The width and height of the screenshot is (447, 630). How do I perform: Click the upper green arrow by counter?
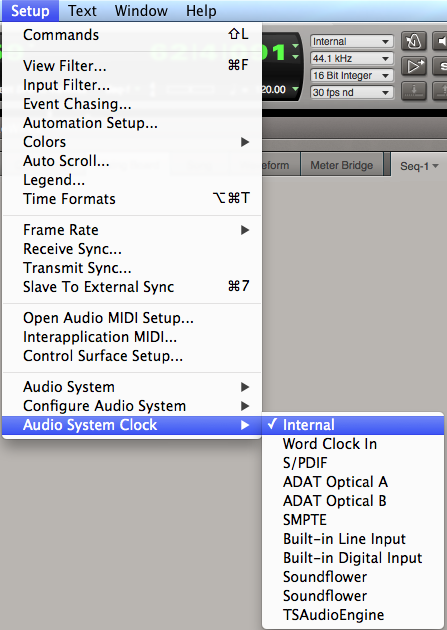pyautogui.click(x=296, y=45)
